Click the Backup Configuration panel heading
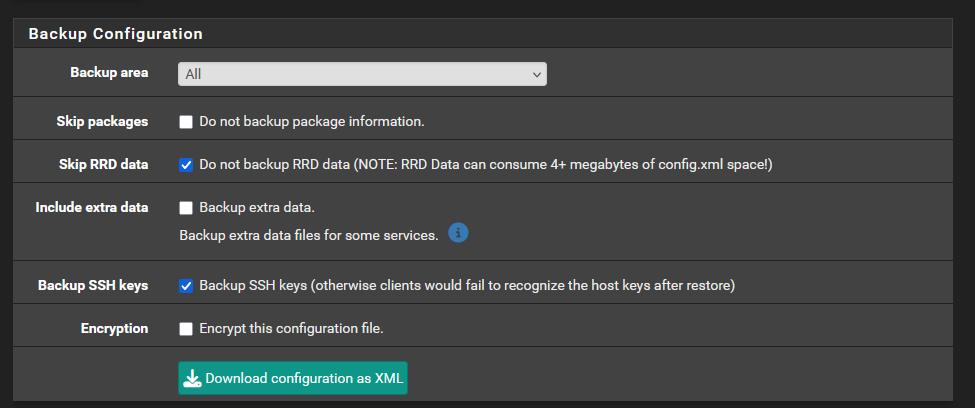The image size is (975, 408). (x=116, y=34)
